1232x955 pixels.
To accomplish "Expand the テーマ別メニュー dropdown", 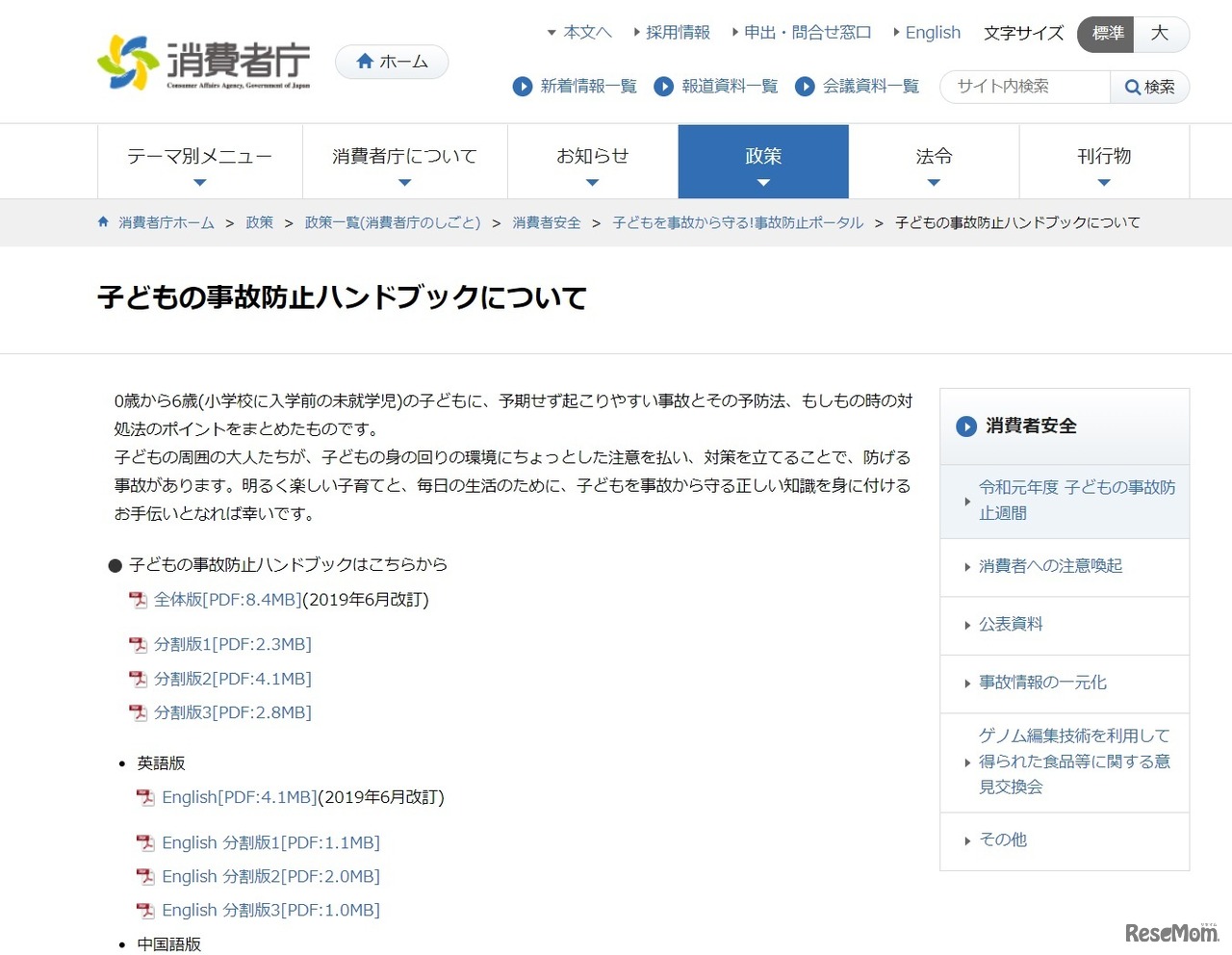I will click(x=200, y=162).
